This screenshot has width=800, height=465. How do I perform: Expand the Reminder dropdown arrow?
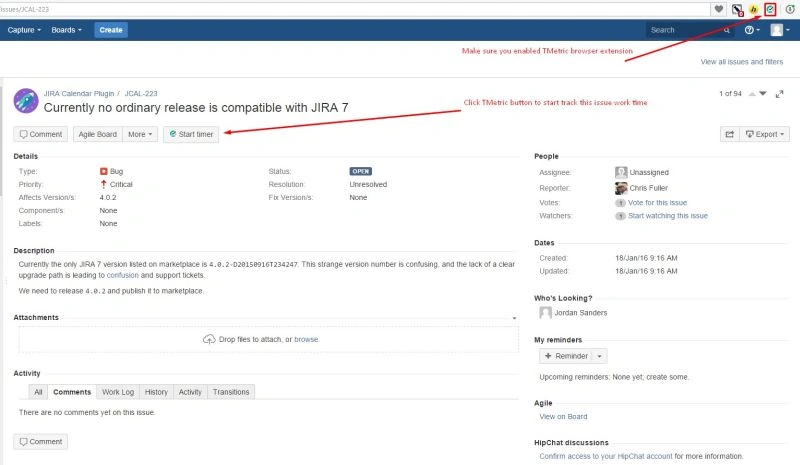coord(599,356)
